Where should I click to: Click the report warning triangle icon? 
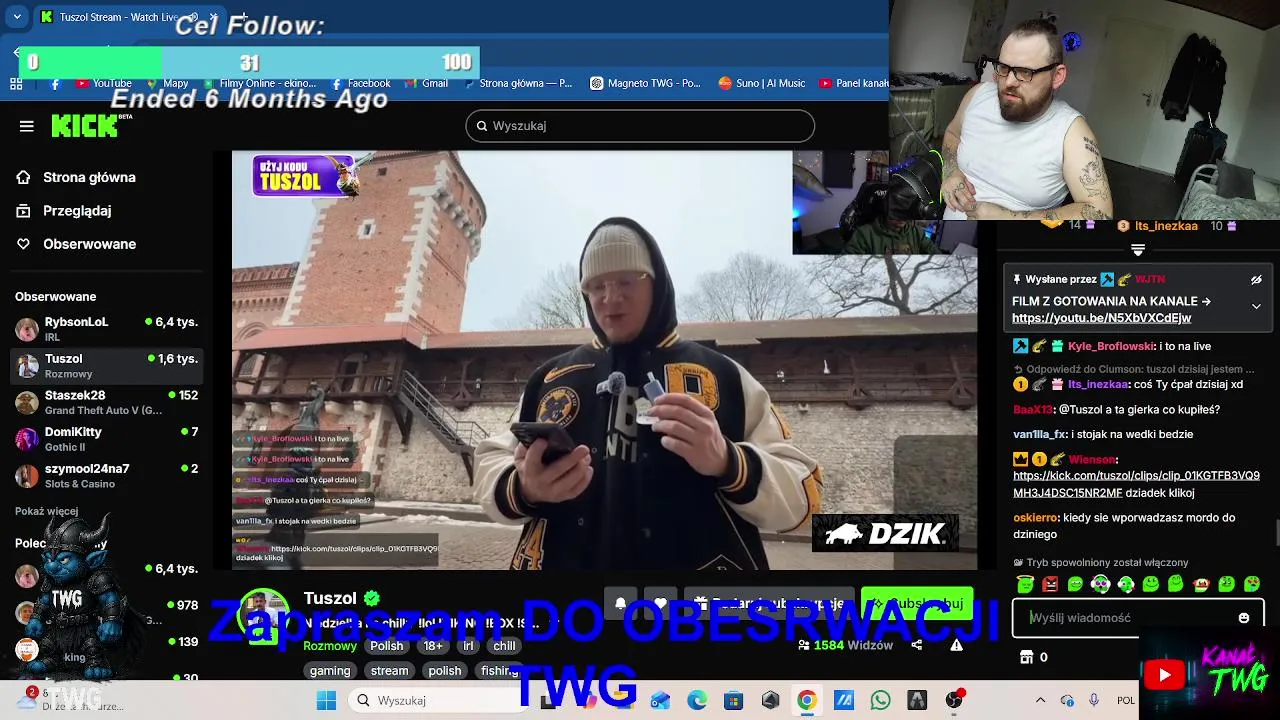[956, 645]
